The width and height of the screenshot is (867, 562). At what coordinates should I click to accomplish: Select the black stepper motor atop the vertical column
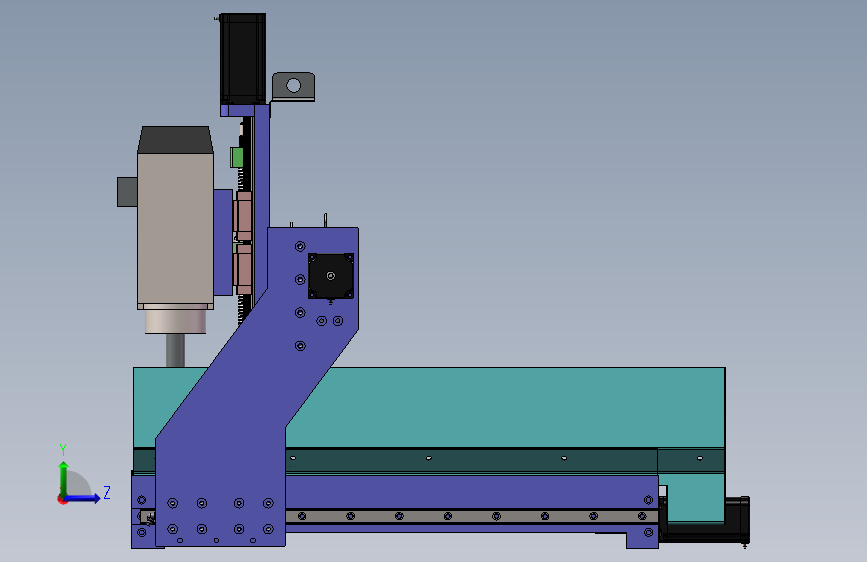coord(243,59)
